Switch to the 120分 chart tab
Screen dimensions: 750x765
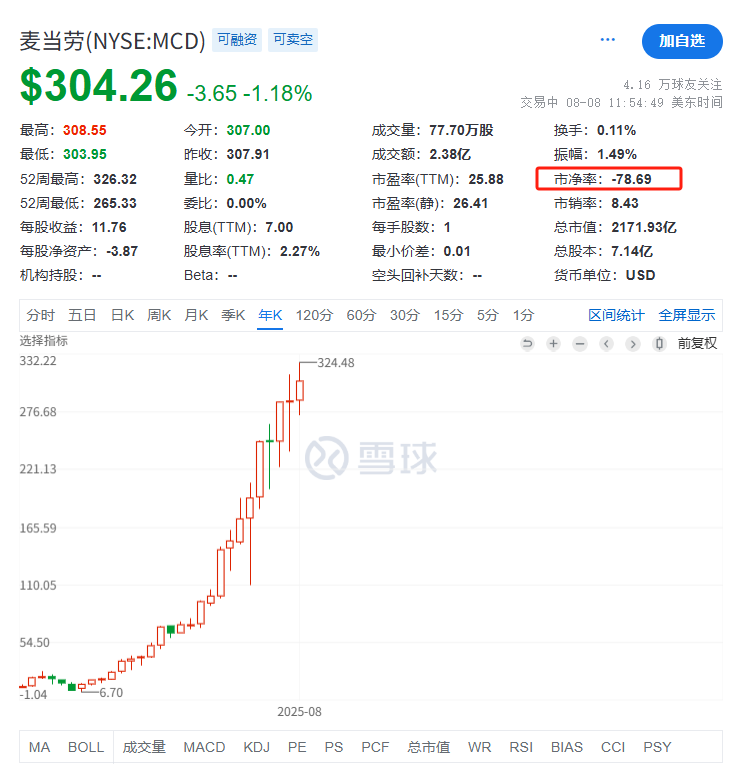(x=314, y=315)
